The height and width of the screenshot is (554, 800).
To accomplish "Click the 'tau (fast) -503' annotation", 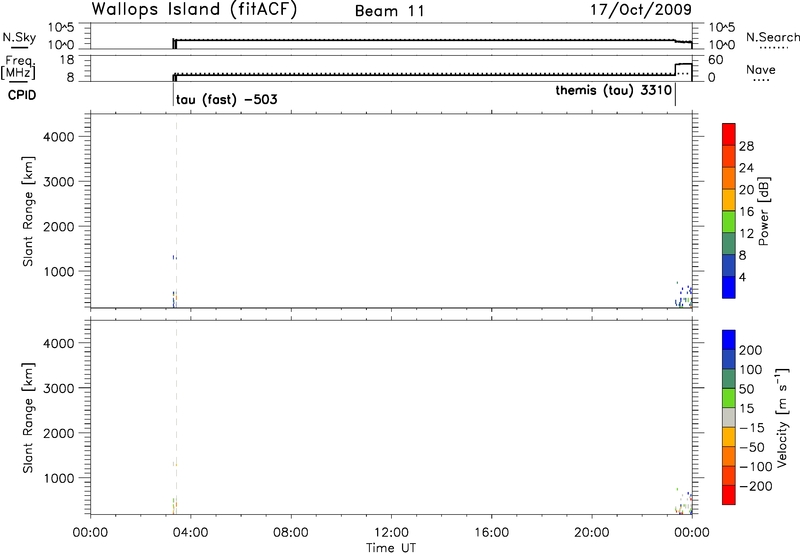I will tap(227, 99).
